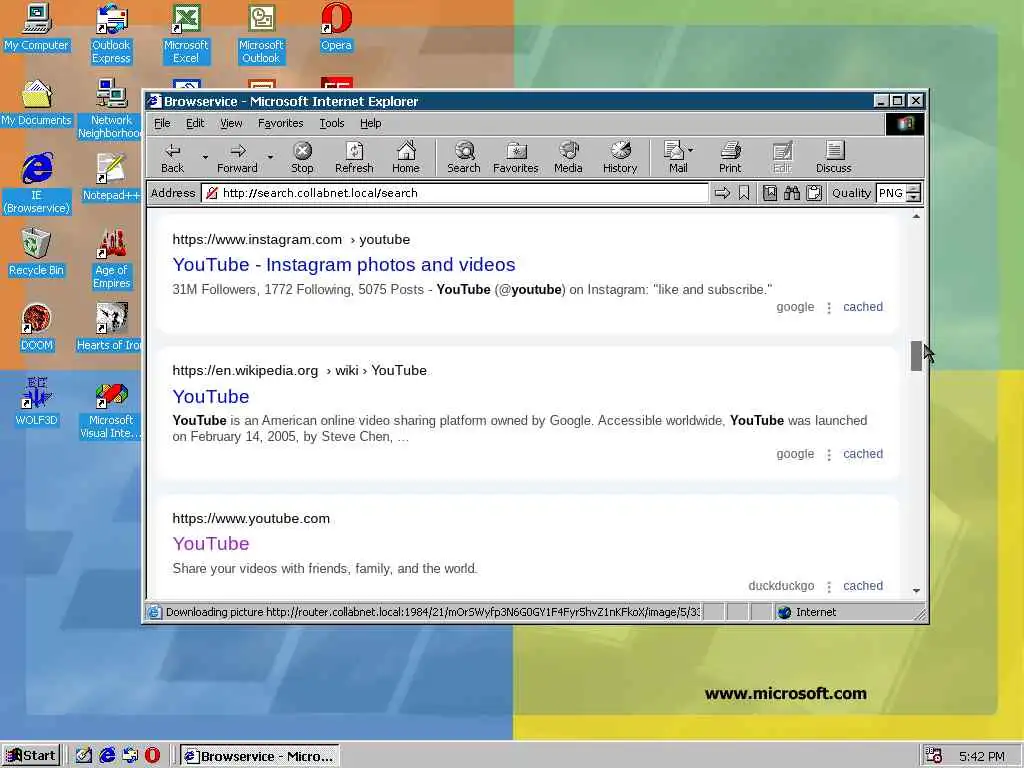Select the Recycle Bin desktop icon
Image resolution: width=1024 pixels, height=768 pixels.
pyautogui.click(x=37, y=252)
